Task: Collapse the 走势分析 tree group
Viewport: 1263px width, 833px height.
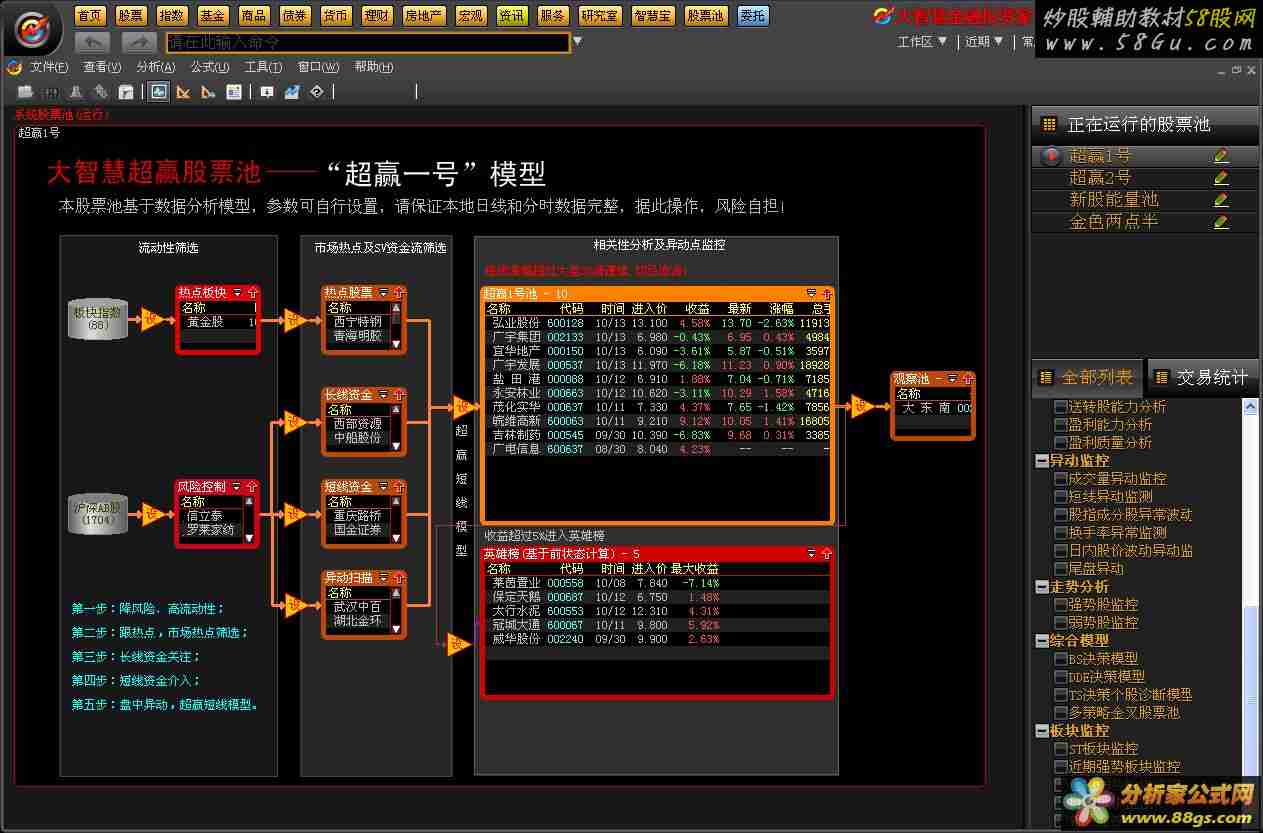Action: (x=1042, y=587)
